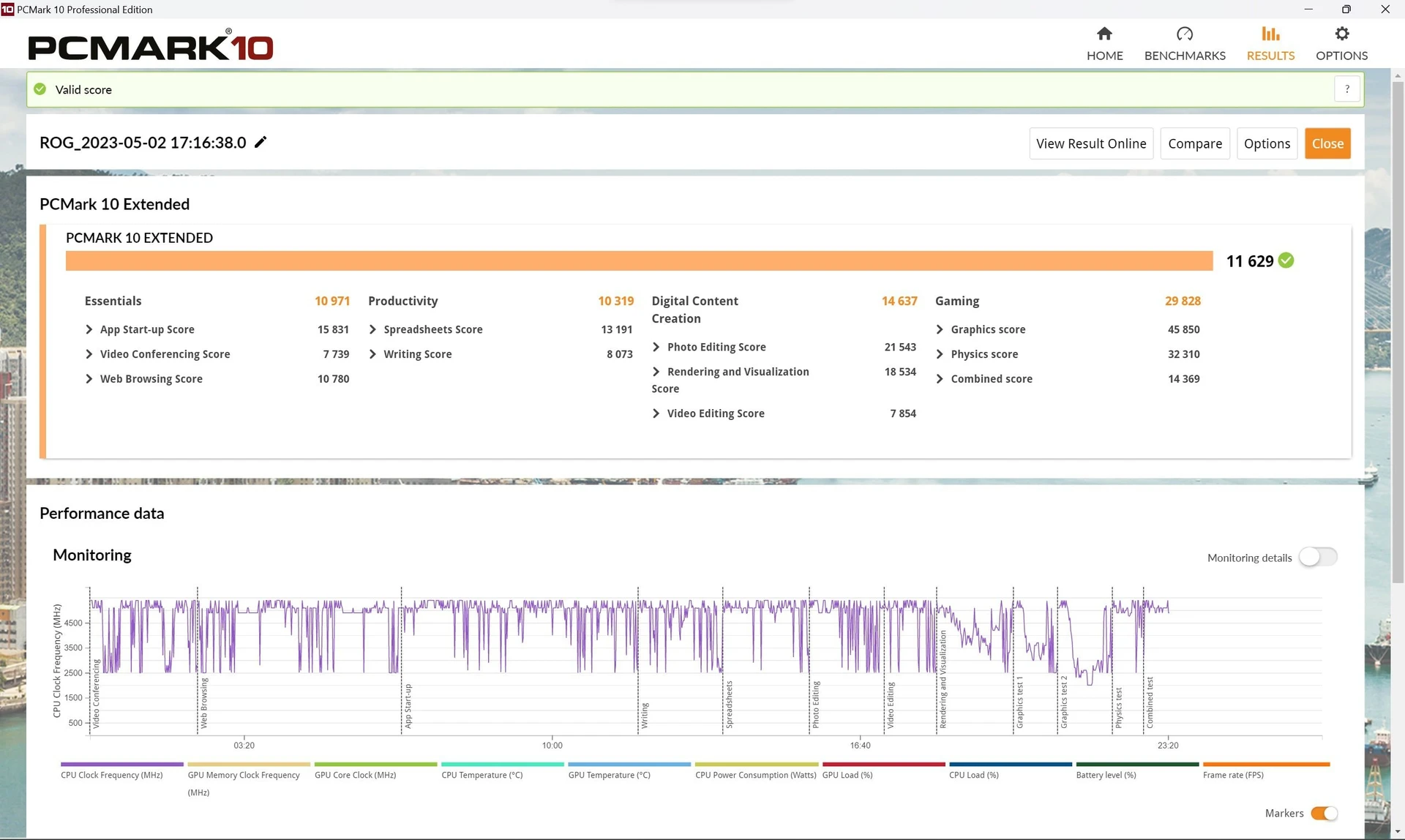The width and height of the screenshot is (1405, 840).
Task: Click the View Result Online button
Action: [1091, 143]
